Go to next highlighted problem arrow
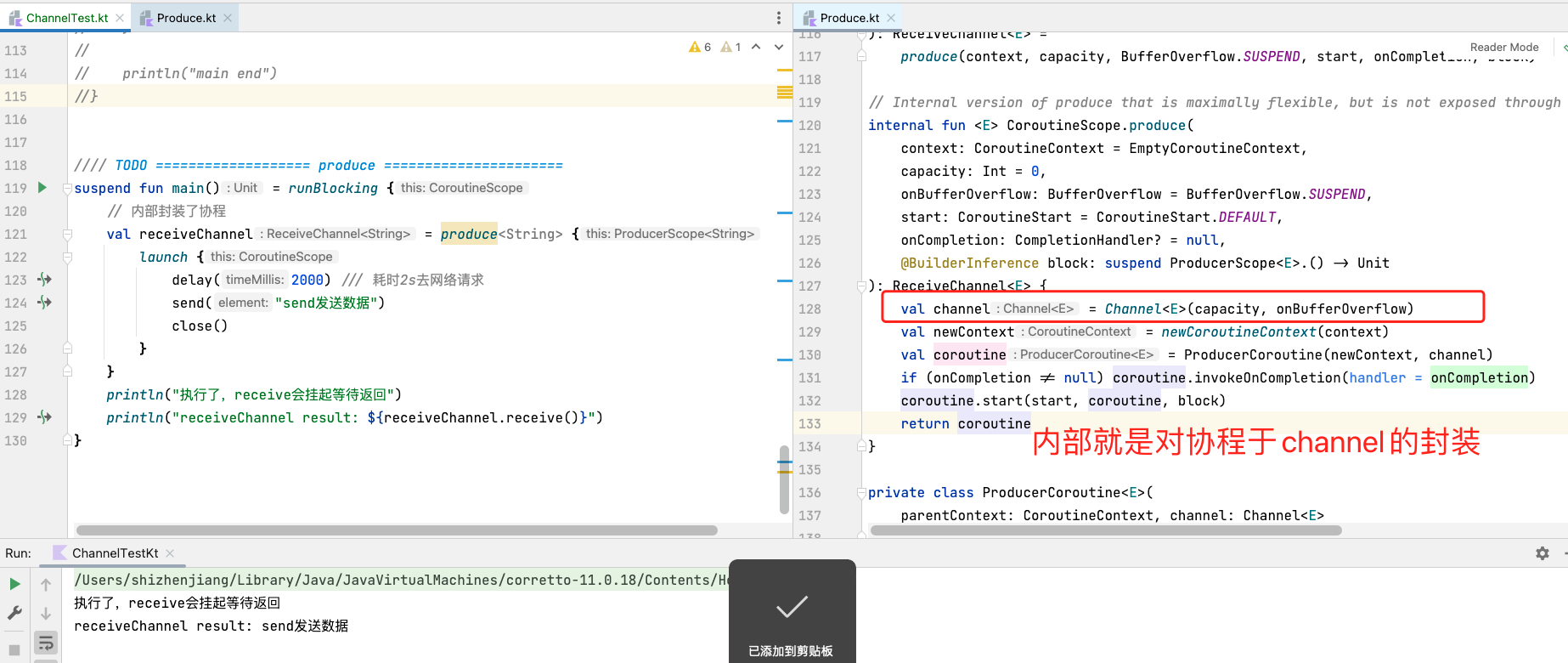This screenshot has width=1568, height=663. 779,47
